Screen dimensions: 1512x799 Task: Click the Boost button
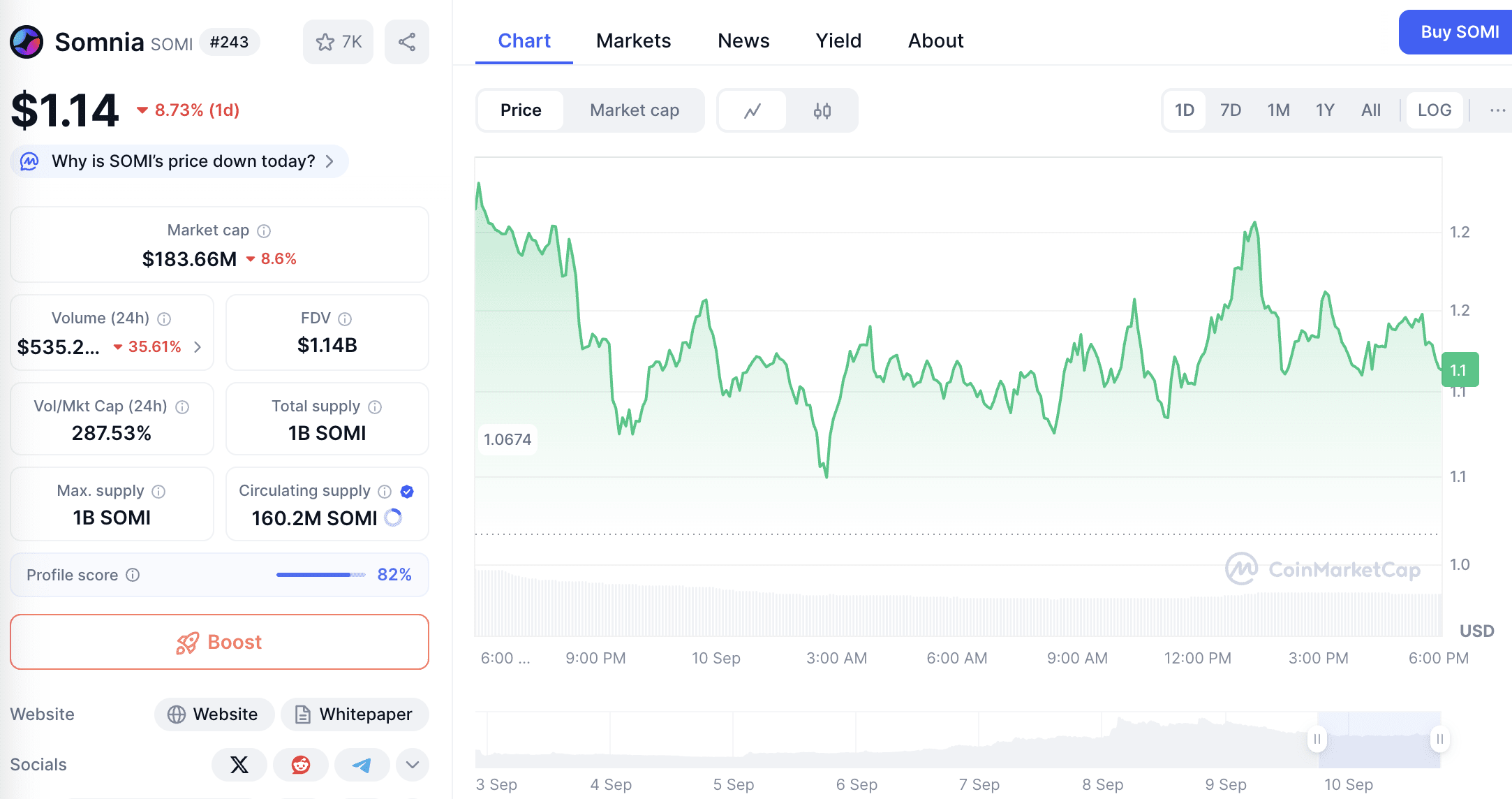219,642
